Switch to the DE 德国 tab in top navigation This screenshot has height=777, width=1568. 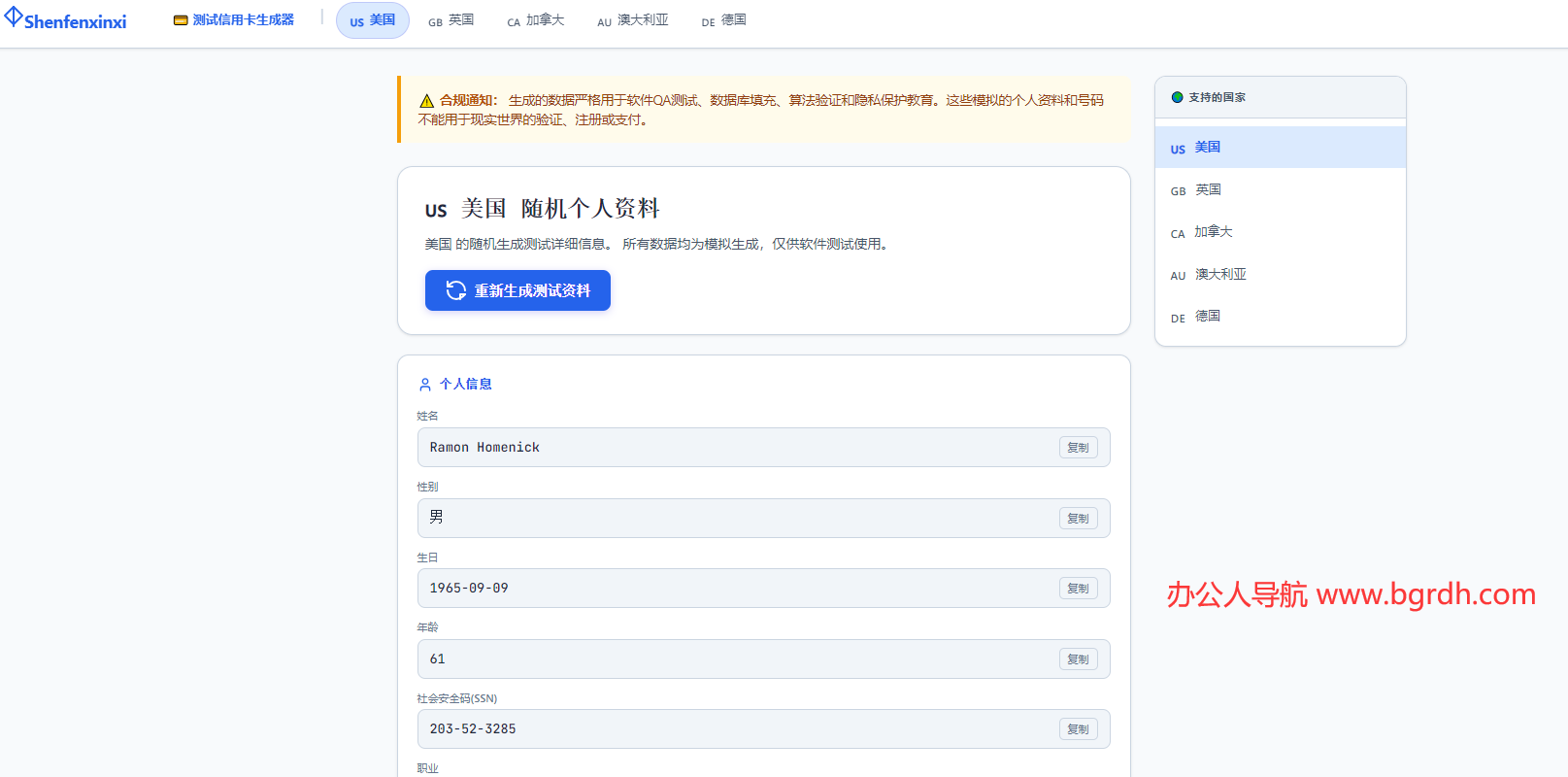[724, 20]
